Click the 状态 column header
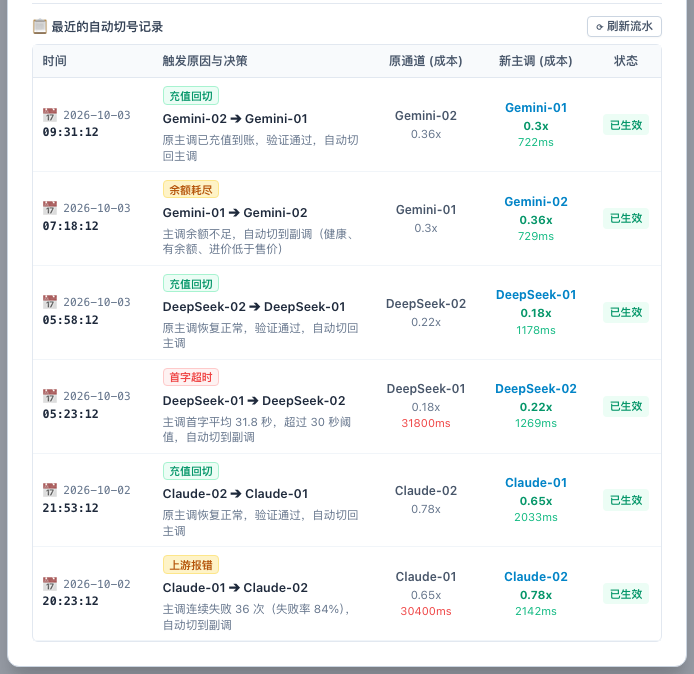The image size is (694, 674). click(x=626, y=61)
